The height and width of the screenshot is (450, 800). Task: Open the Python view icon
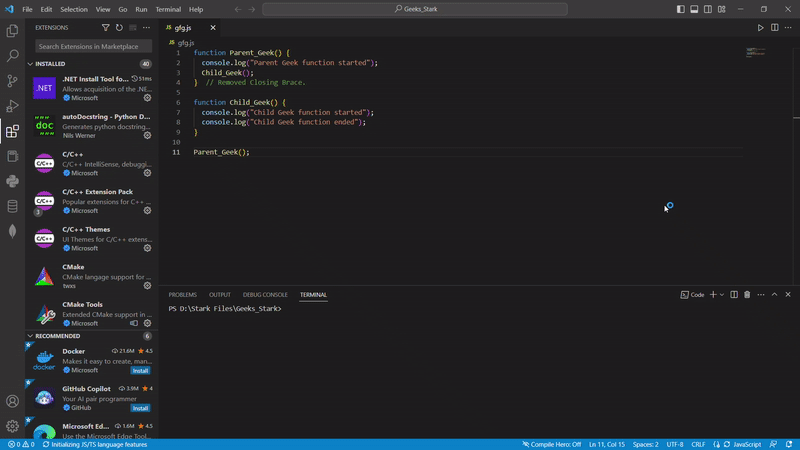(x=12, y=181)
